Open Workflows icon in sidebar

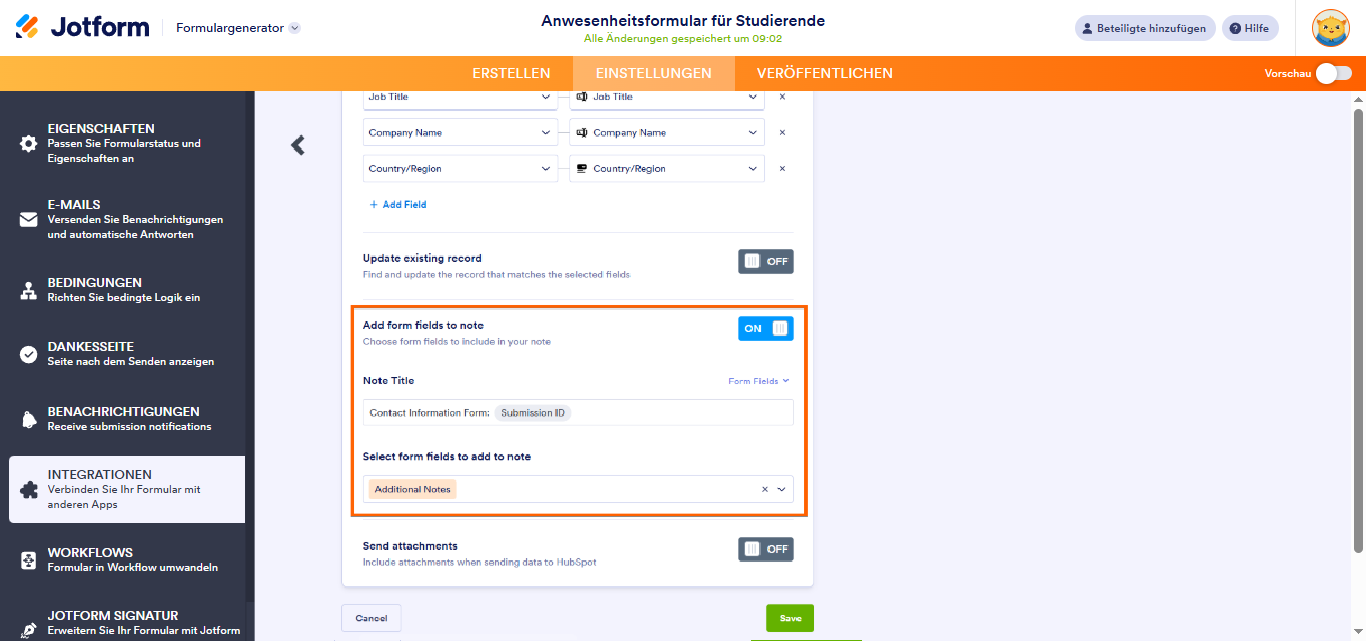[29, 560]
